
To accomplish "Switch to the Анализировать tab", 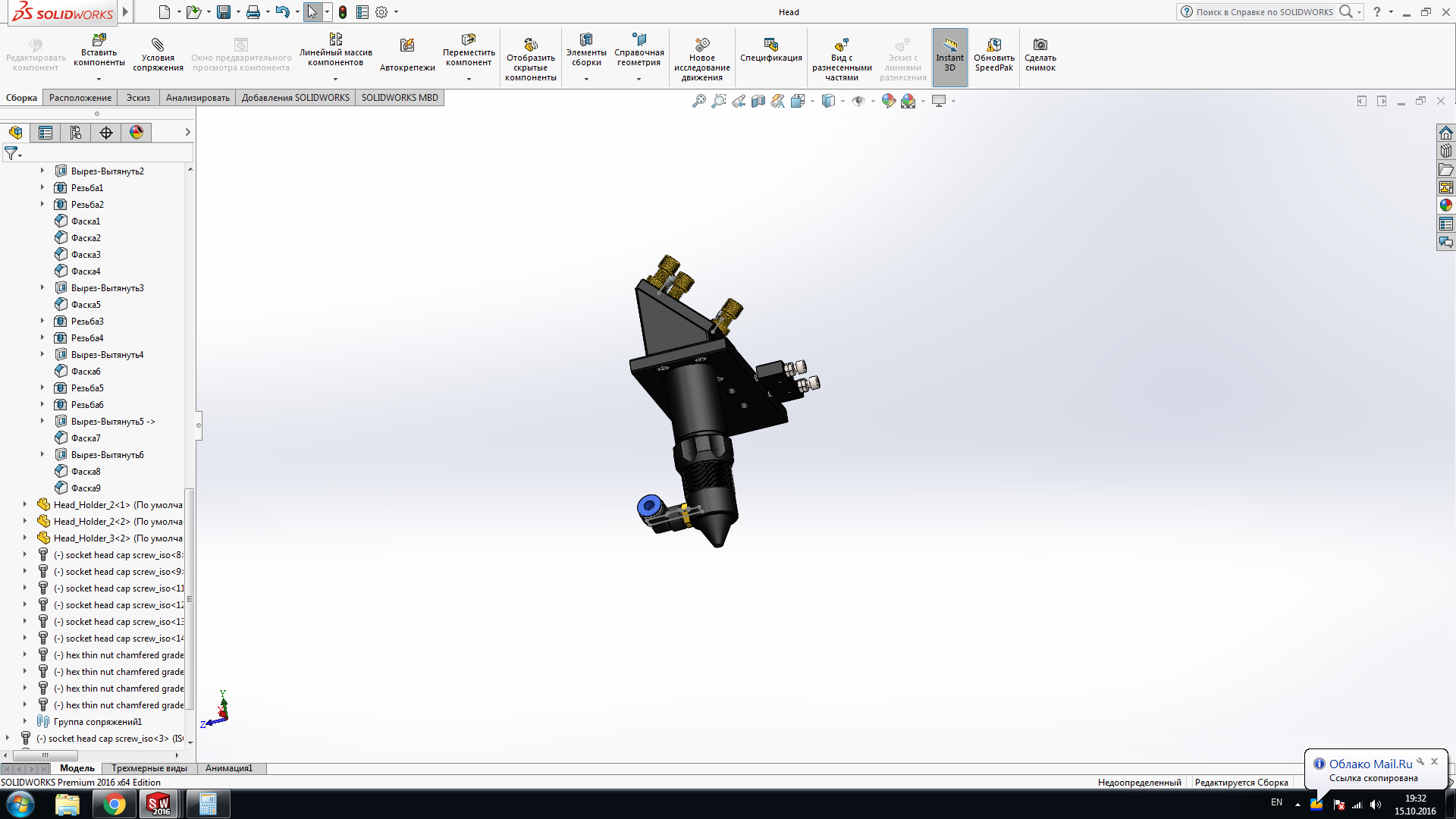I will click(197, 98).
